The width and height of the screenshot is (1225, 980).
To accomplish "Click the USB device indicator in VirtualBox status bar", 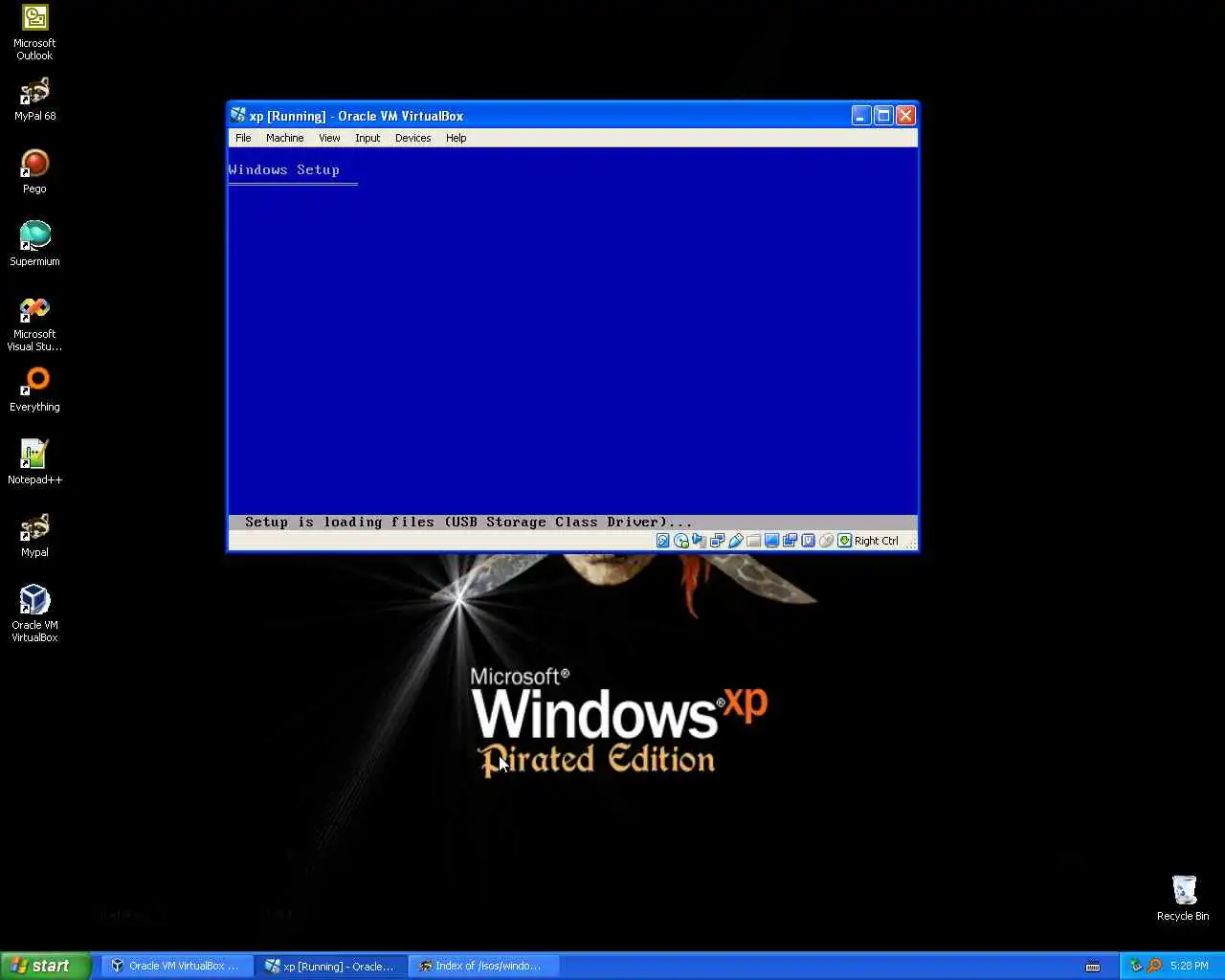I will (x=735, y=541).
